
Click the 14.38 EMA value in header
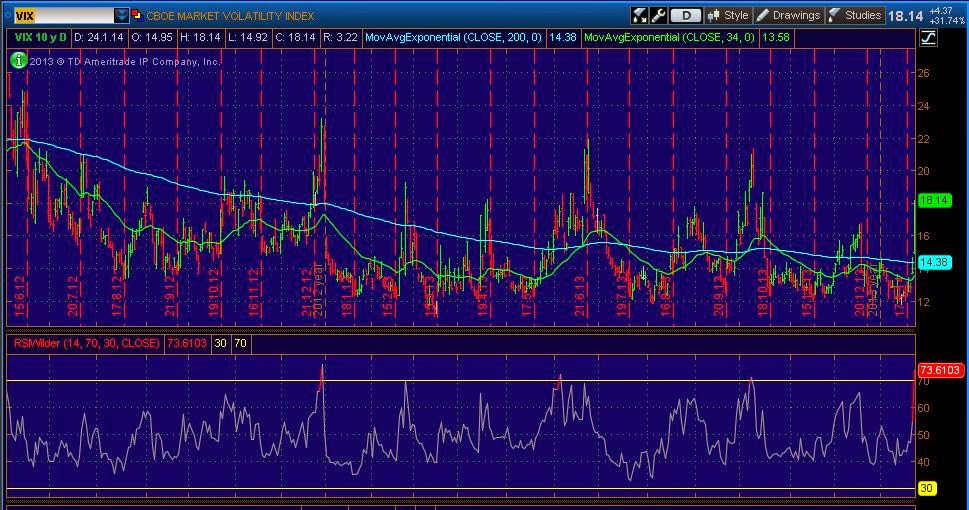pyautogui.click(x=562, y=37)
